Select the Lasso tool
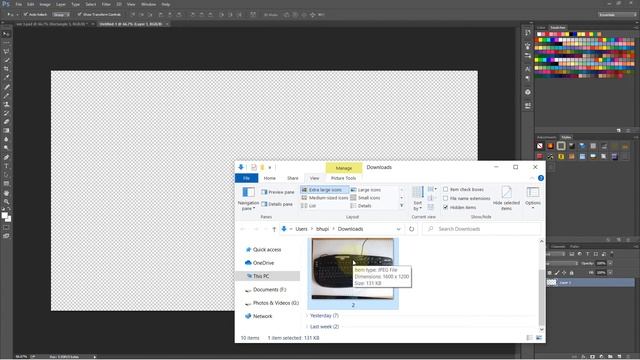This screenshot has height=360, width=640. (x=6, y=52)
